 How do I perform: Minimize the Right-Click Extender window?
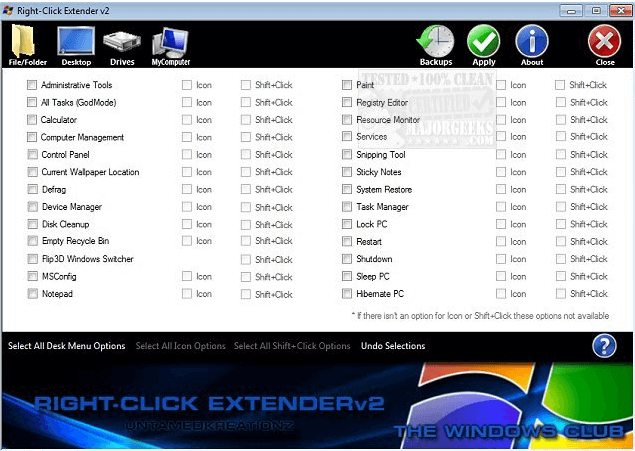click(571, 11)
